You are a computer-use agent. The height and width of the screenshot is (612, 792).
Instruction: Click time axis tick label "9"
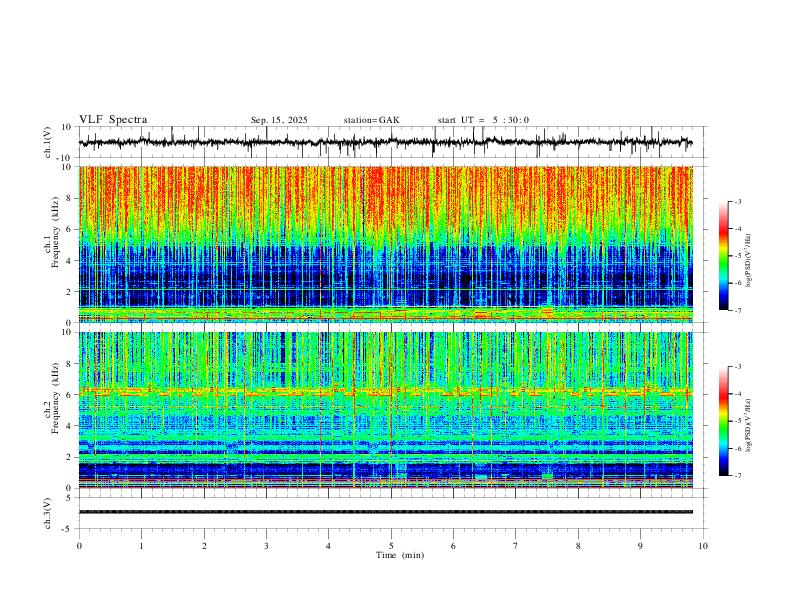(640, 546)
